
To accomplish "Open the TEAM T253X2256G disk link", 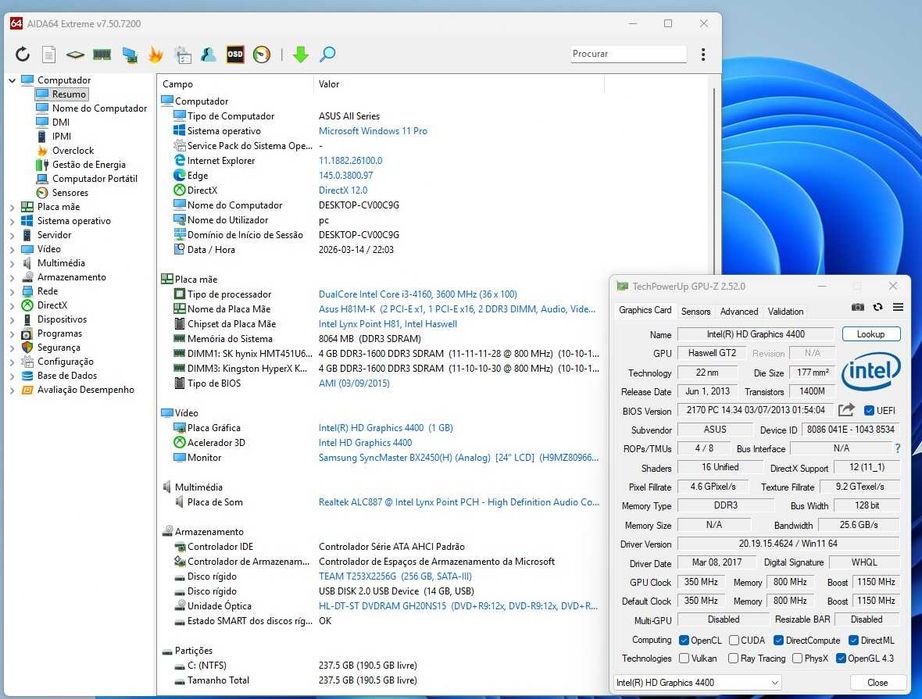I will [395, 576].
